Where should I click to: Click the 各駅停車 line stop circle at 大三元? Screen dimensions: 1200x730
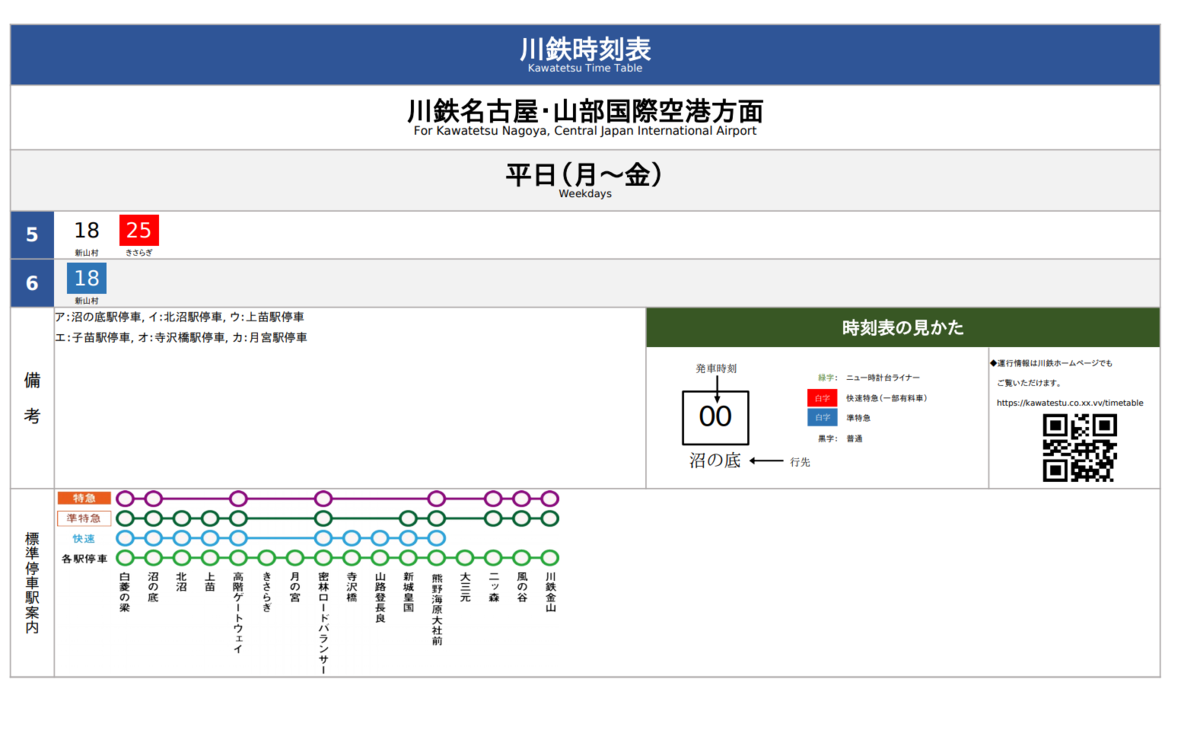465,558
